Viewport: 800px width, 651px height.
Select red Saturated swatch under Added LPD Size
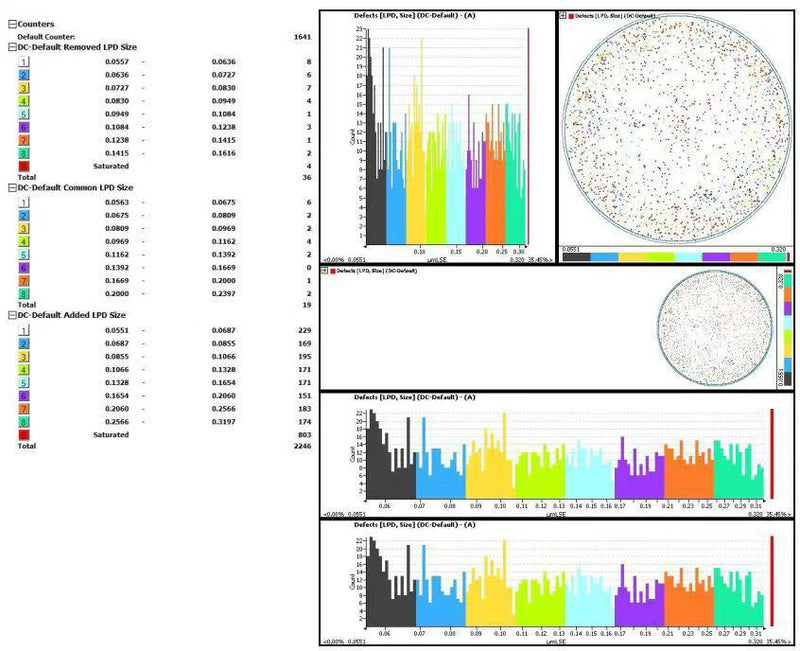click(x=23, y=435)
